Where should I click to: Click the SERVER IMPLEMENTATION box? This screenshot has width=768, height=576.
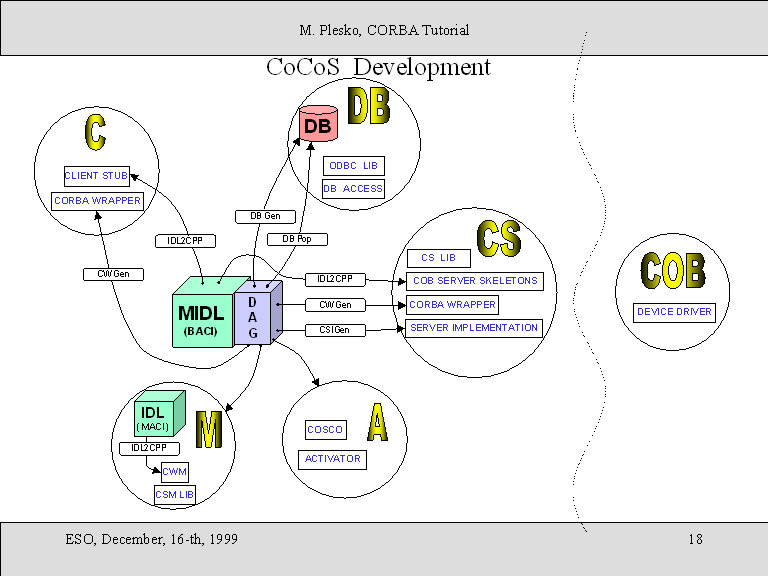click(473, 328)
